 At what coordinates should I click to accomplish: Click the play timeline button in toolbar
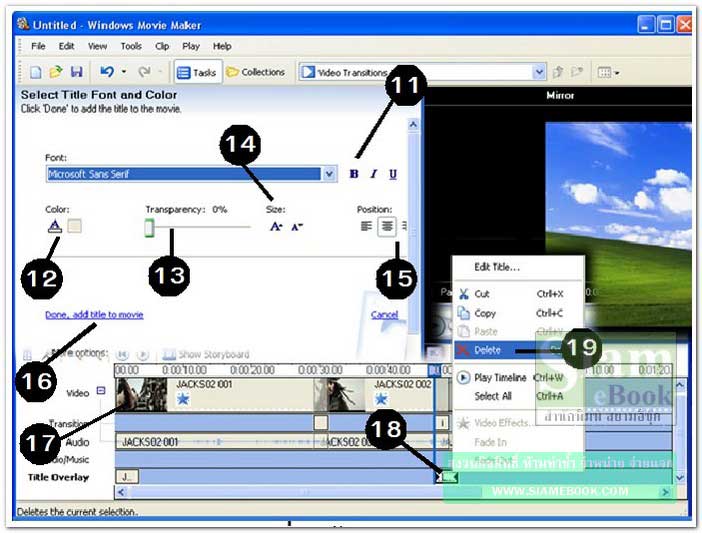point(142,354)
